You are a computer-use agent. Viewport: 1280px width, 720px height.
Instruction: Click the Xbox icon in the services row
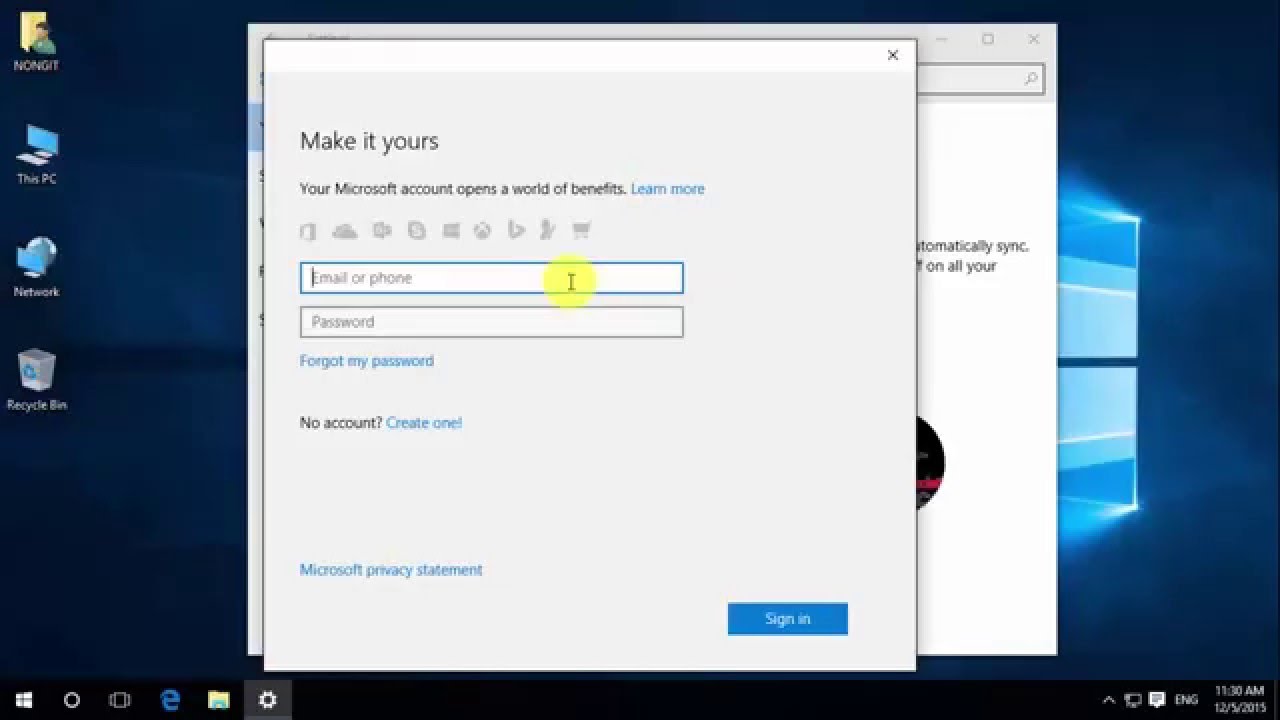pyautogui.click(x=482, y=231)
